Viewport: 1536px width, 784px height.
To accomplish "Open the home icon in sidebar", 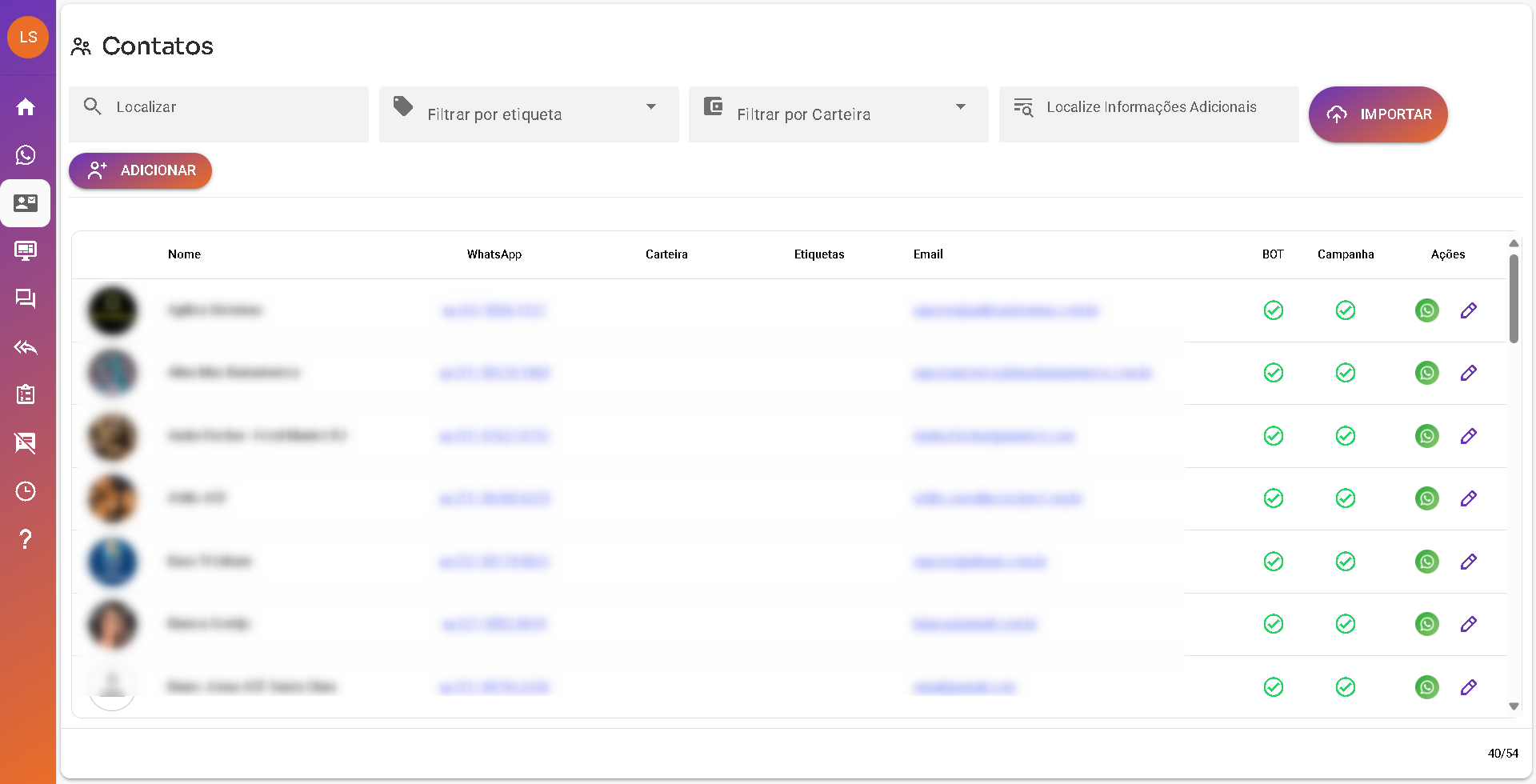I will (26, 107).
